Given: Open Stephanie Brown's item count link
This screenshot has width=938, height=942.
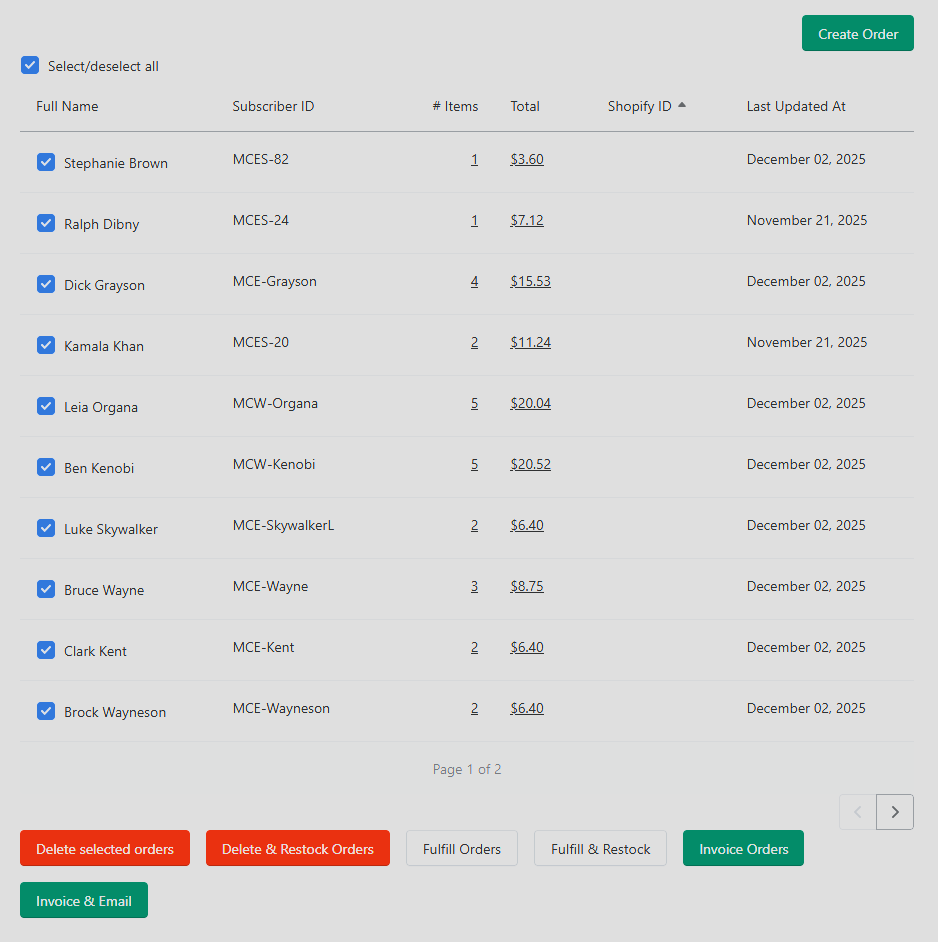Looking at the screenshot, I should tap(475, 159).
